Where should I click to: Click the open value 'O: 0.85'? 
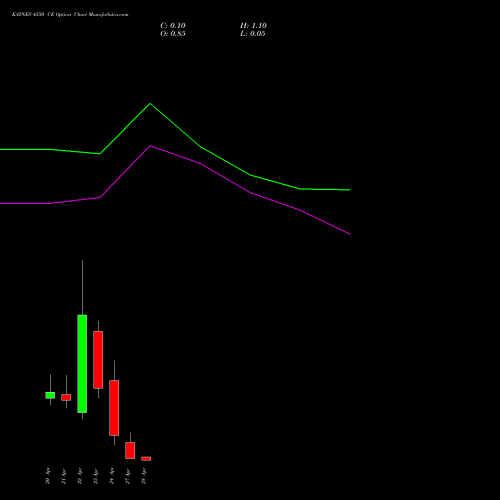click(x=173, y=34)
